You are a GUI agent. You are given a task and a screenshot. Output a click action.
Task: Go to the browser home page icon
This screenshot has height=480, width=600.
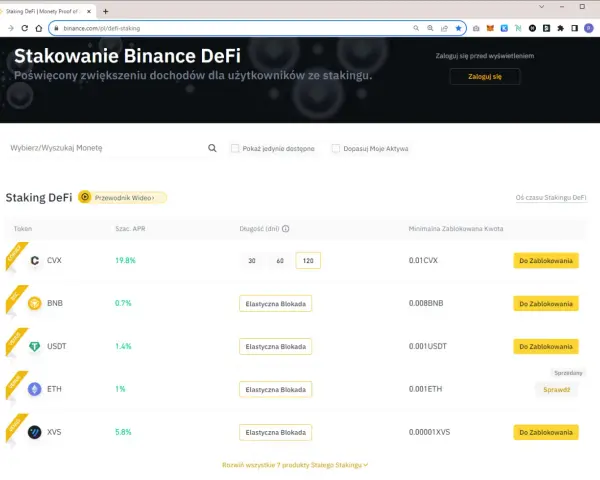click(x=39, y=28)
